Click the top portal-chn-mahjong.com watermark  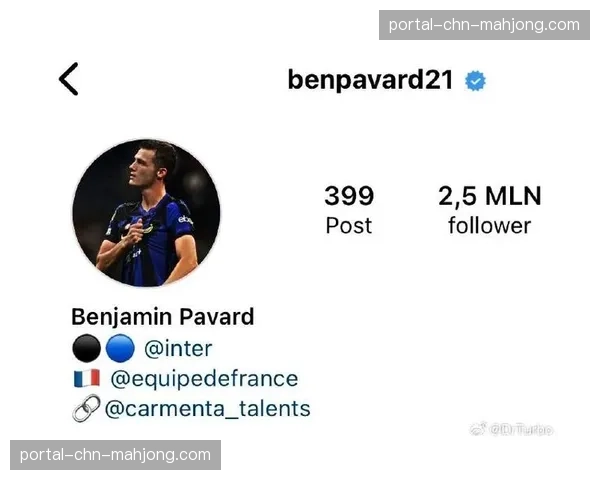484,25
